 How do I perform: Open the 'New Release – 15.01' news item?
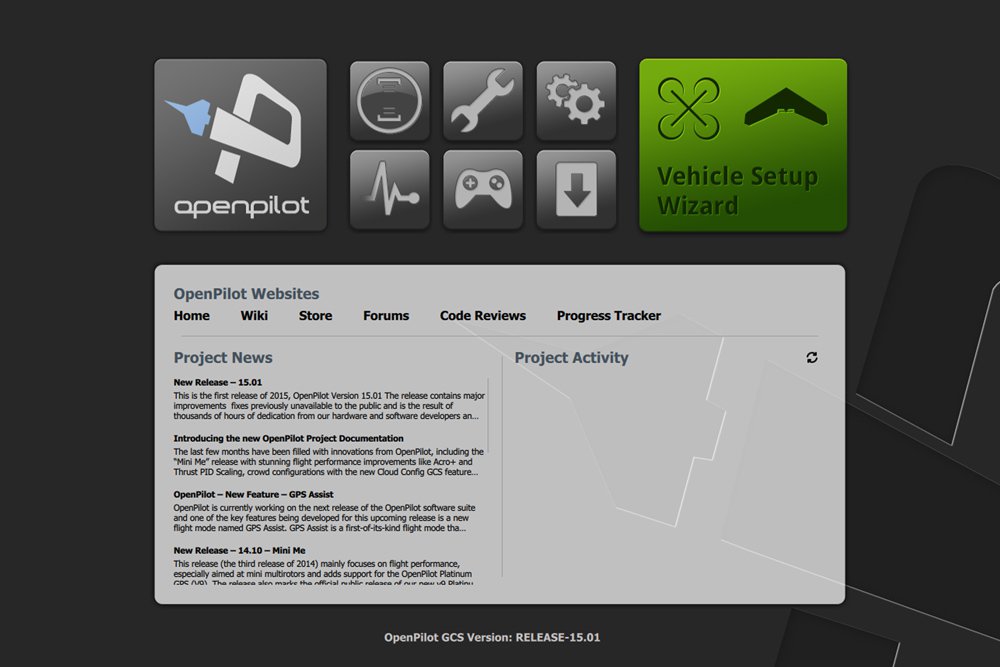point(217,383)
